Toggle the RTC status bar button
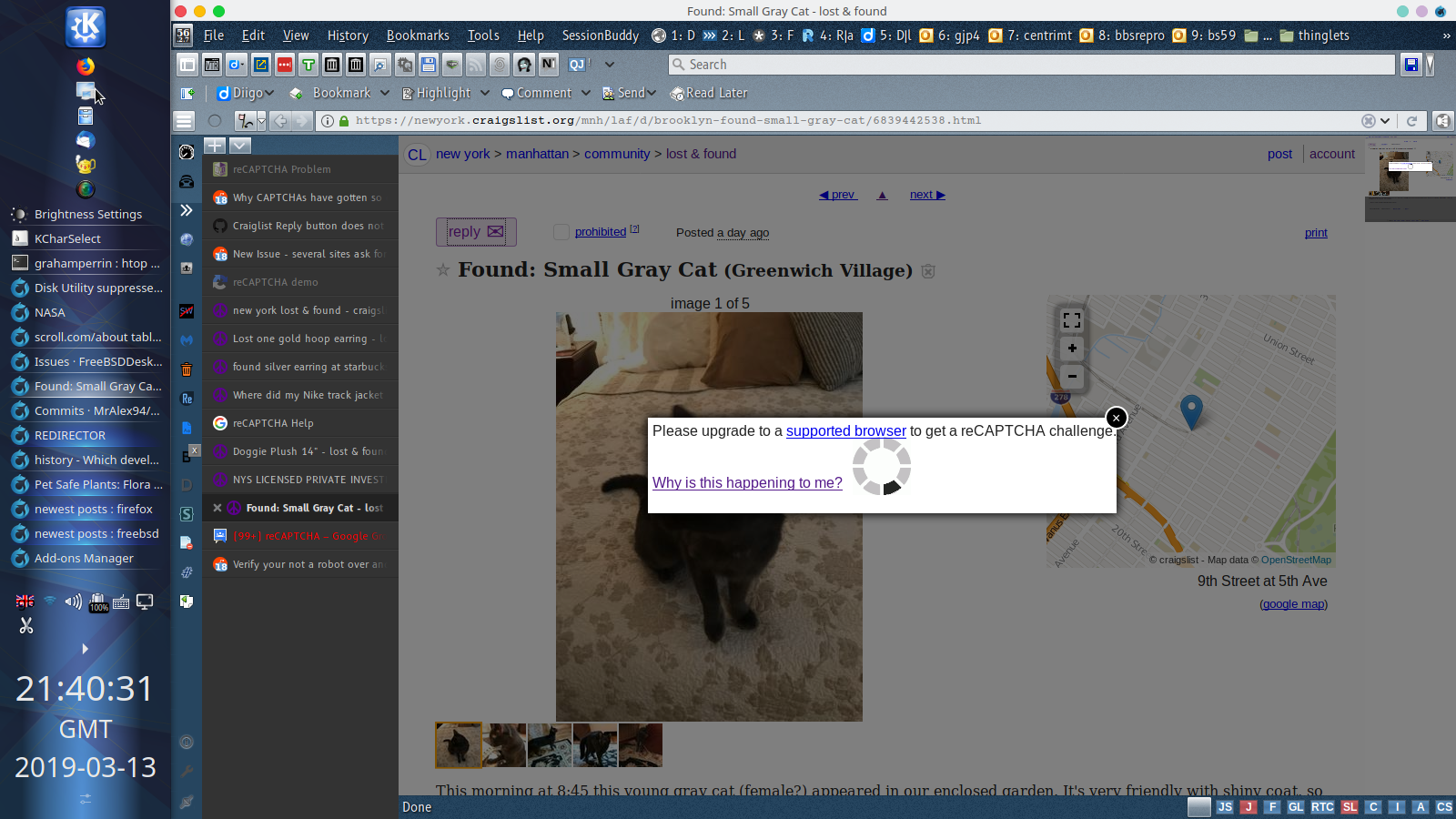Viewport: 1456px width, 819px height. (1322, 807)
